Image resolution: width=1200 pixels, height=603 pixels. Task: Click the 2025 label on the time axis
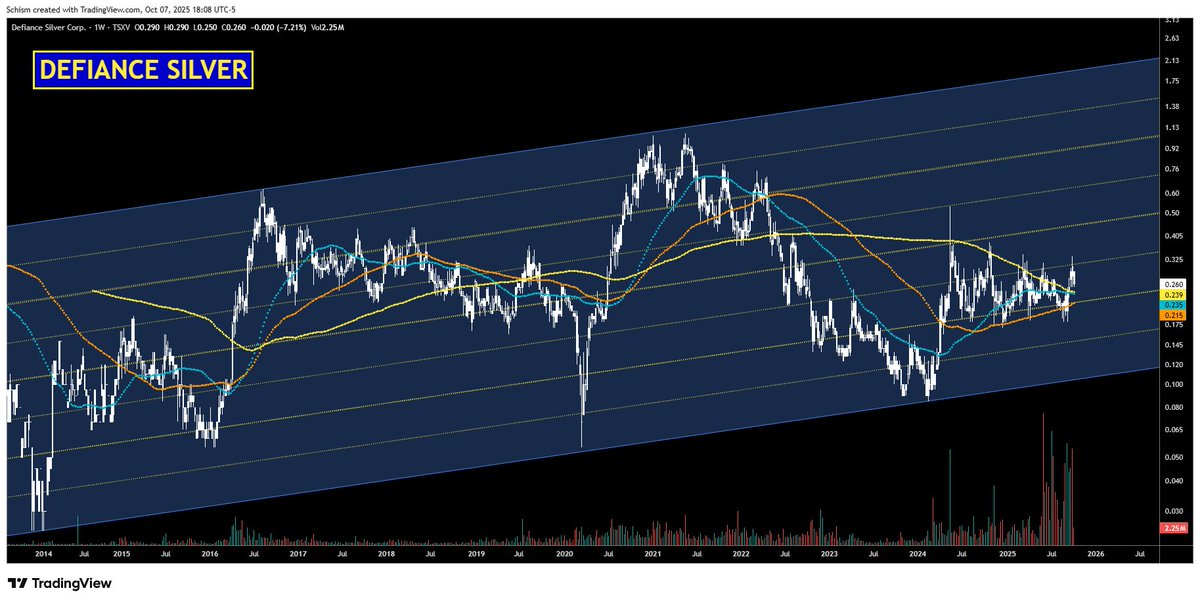[x=1007, y=552]
